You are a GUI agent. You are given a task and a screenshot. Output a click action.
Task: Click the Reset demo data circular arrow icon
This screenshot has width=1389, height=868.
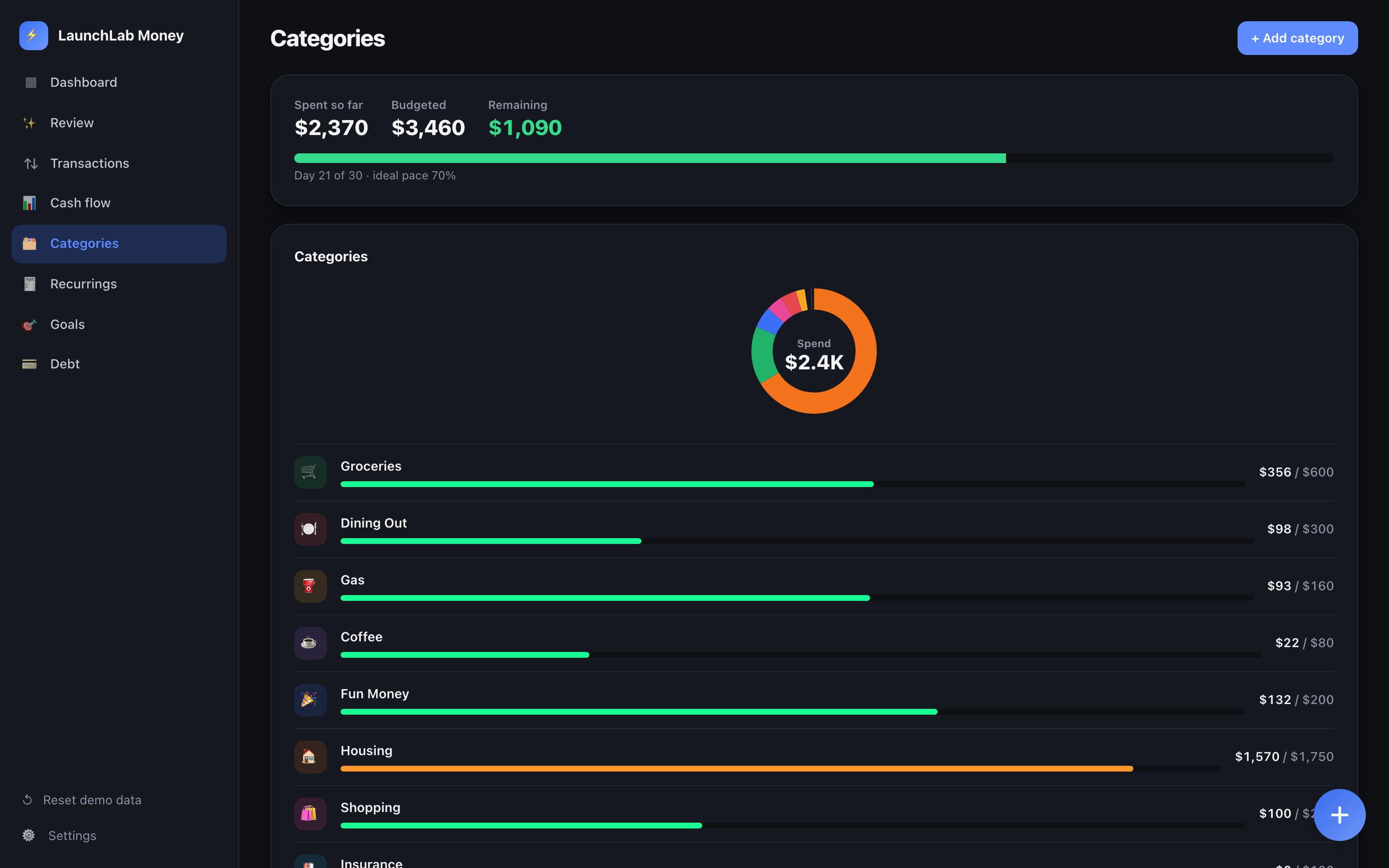point(27,800)
